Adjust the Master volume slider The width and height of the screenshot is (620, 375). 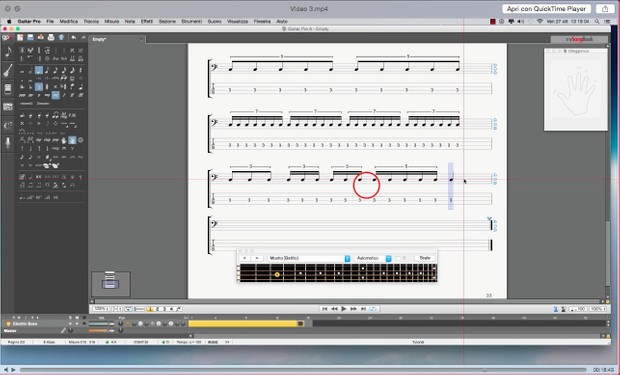101,331
